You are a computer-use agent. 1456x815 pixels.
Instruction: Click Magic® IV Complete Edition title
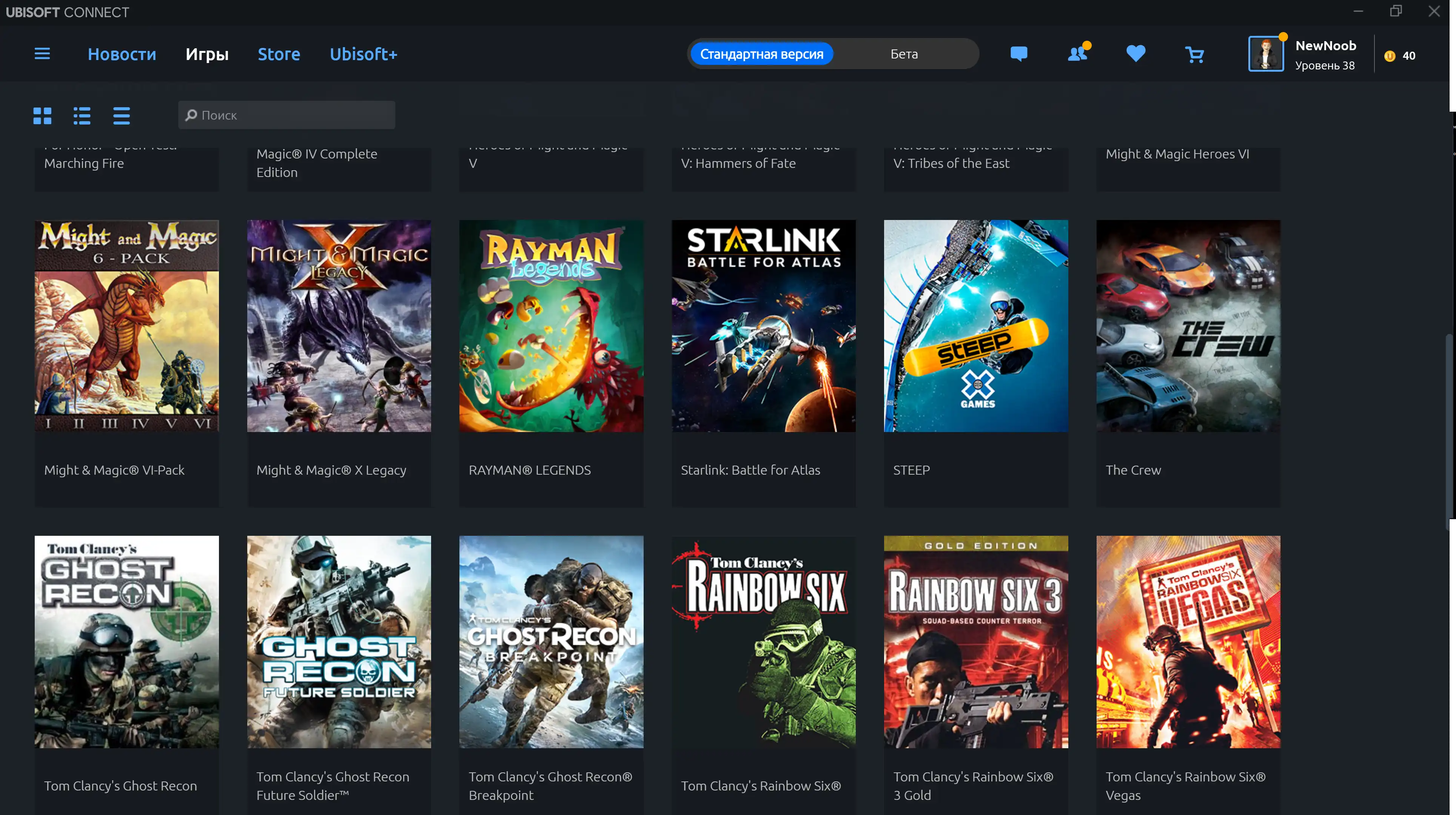click(316, 163)
